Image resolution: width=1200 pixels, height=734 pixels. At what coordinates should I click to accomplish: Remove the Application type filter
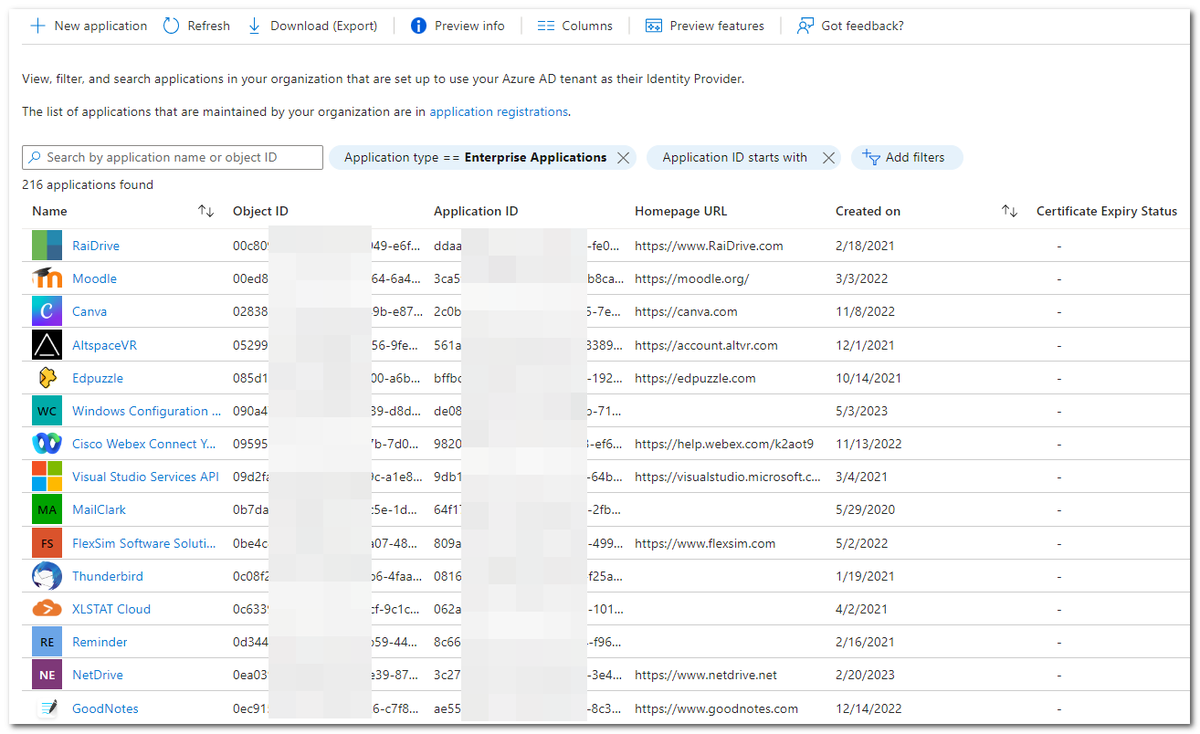point(623,158)
